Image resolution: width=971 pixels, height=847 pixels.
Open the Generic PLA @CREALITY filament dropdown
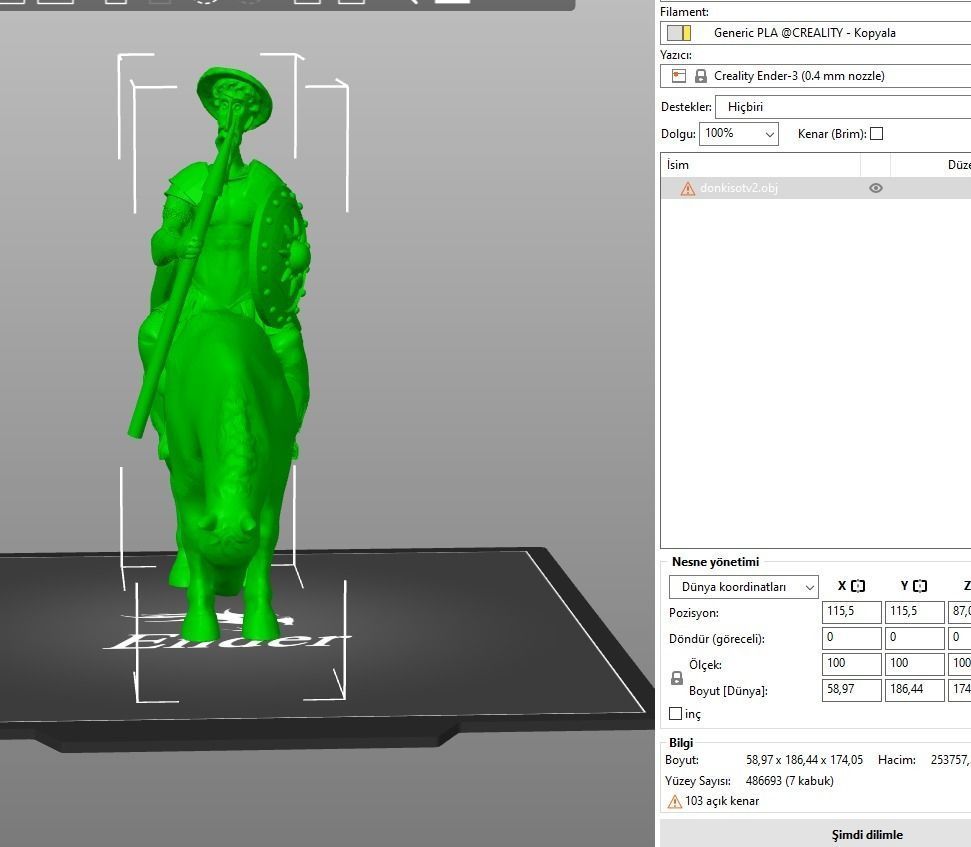pos(816,33)
